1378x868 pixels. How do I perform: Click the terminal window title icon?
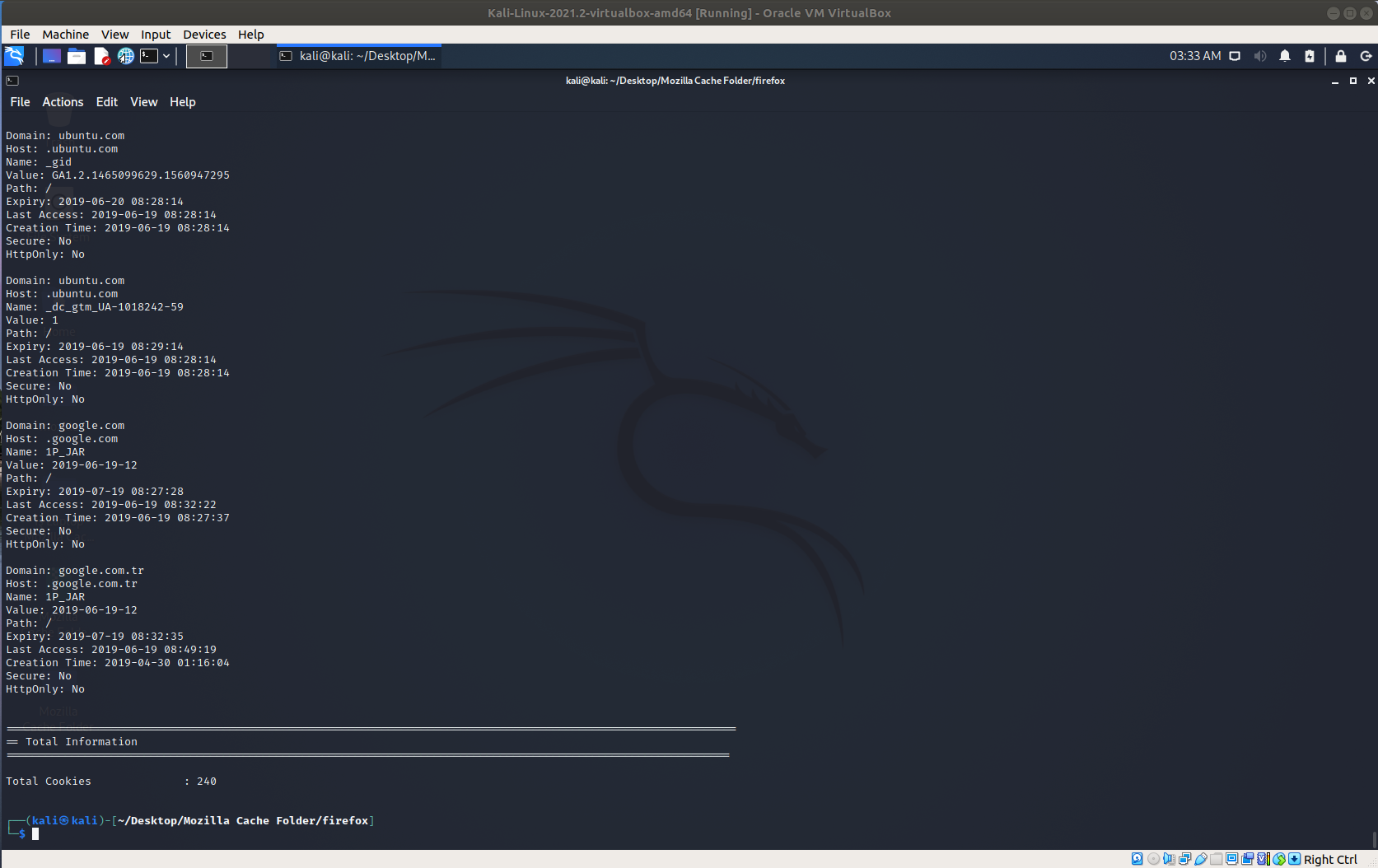pyautogui.click(x=12, y=81)
